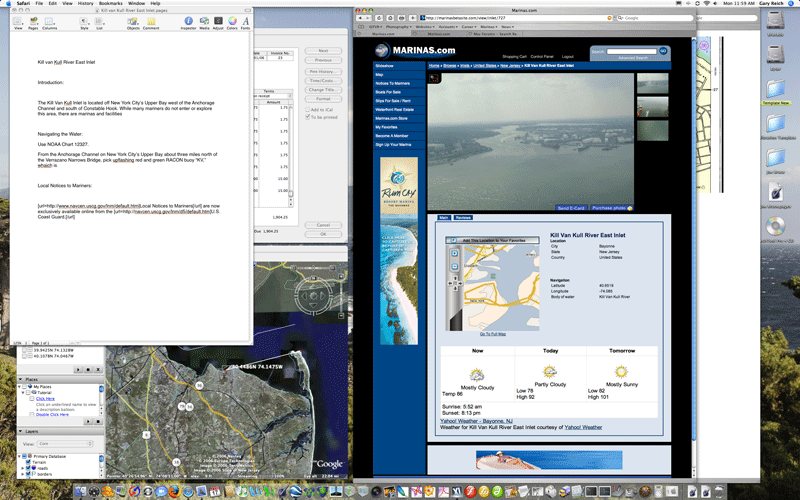800x500 pixels.
Task: Click the MARINAS.com globe logo
Action: coord(382,51)
